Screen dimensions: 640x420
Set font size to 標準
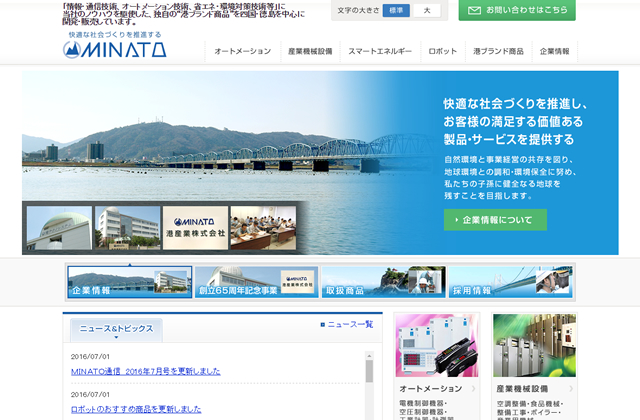(396, 10)
